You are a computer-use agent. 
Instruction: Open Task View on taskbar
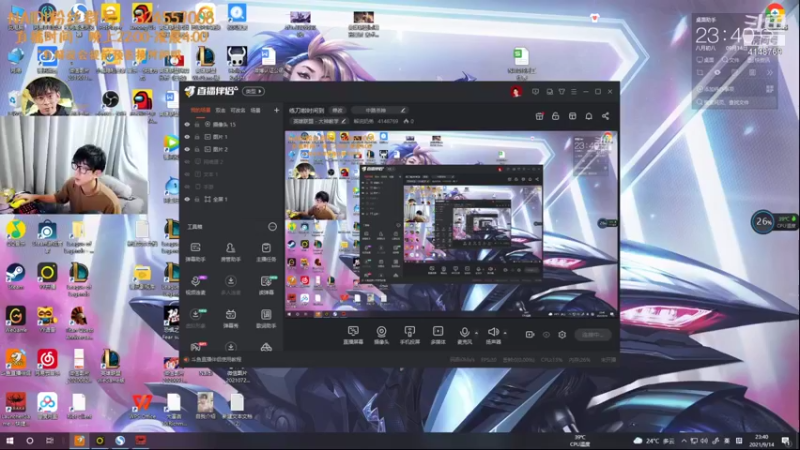49,440
